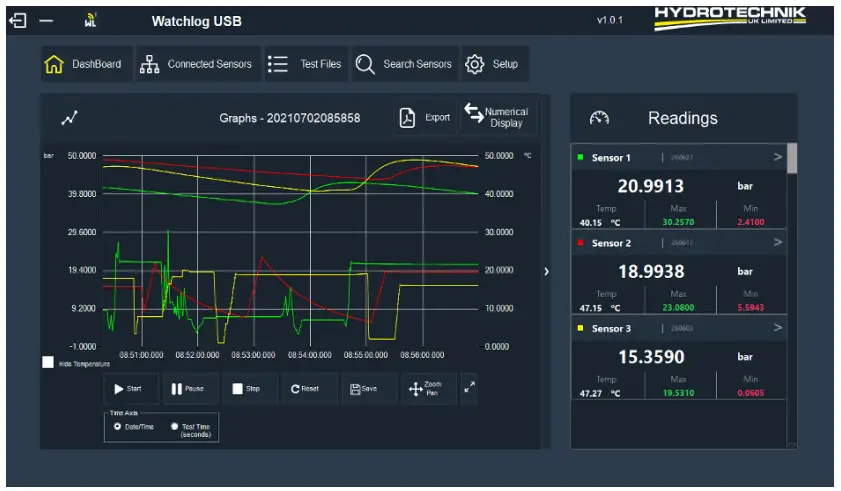Click Sensor 1 Min value 2.4100

pos(750,222)
